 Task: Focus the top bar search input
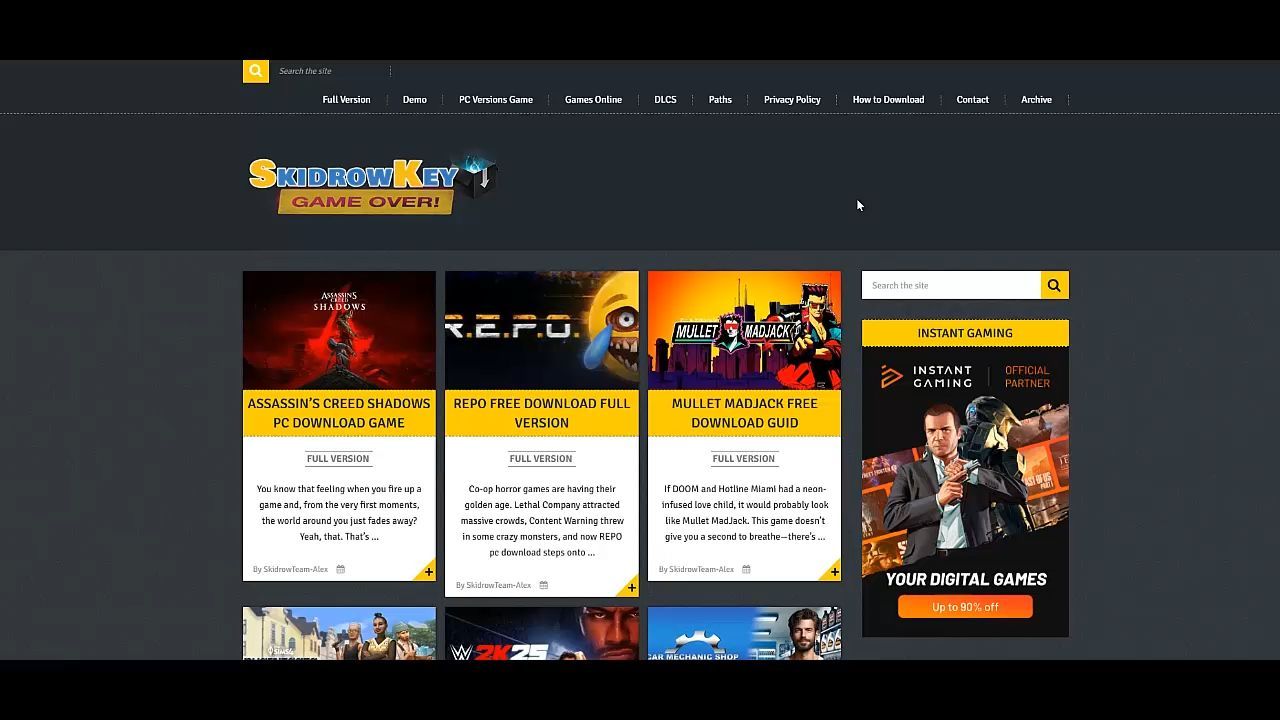(x=332, y=71)
